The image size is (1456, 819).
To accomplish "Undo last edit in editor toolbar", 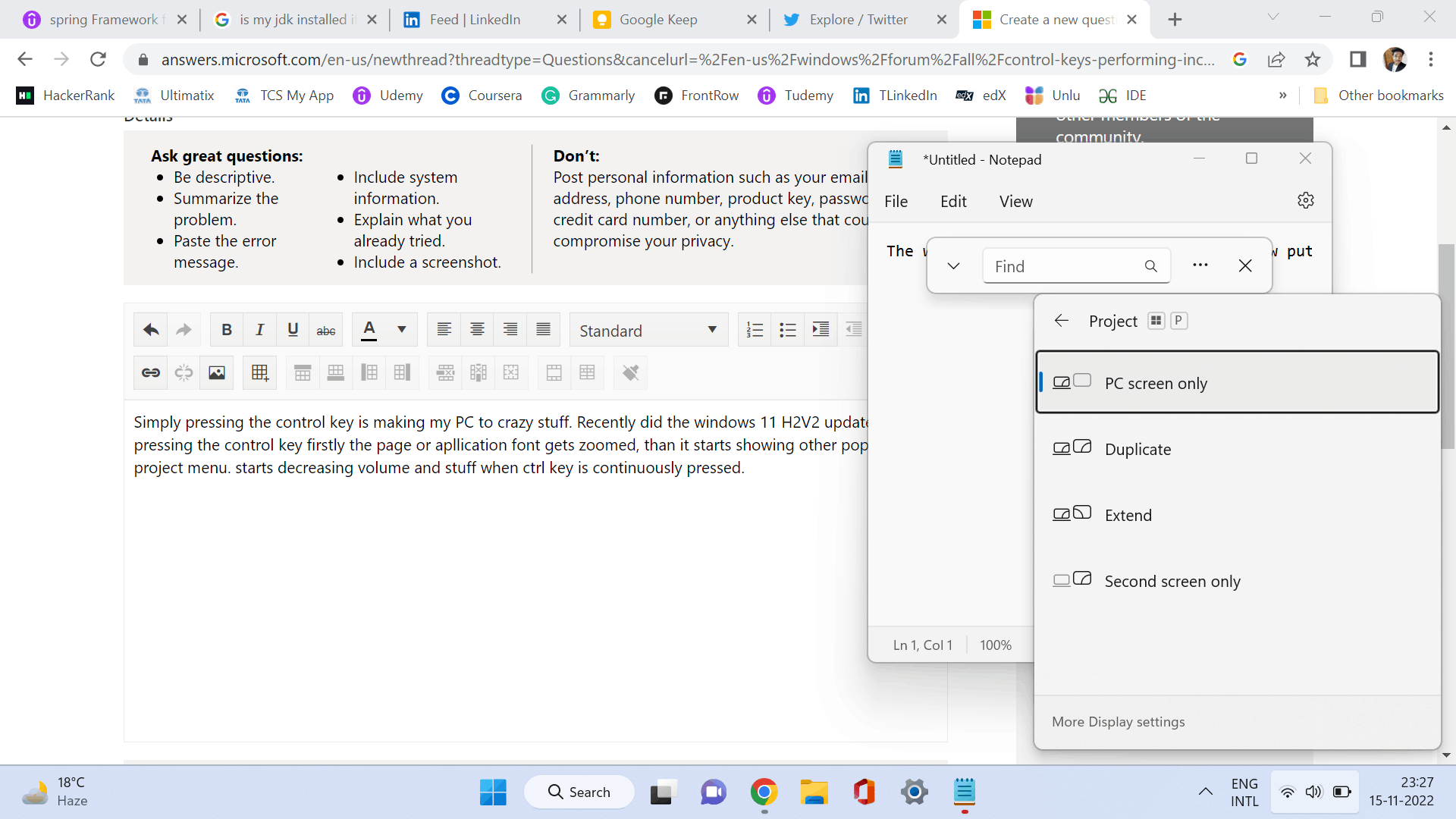I will click(151, 330).
